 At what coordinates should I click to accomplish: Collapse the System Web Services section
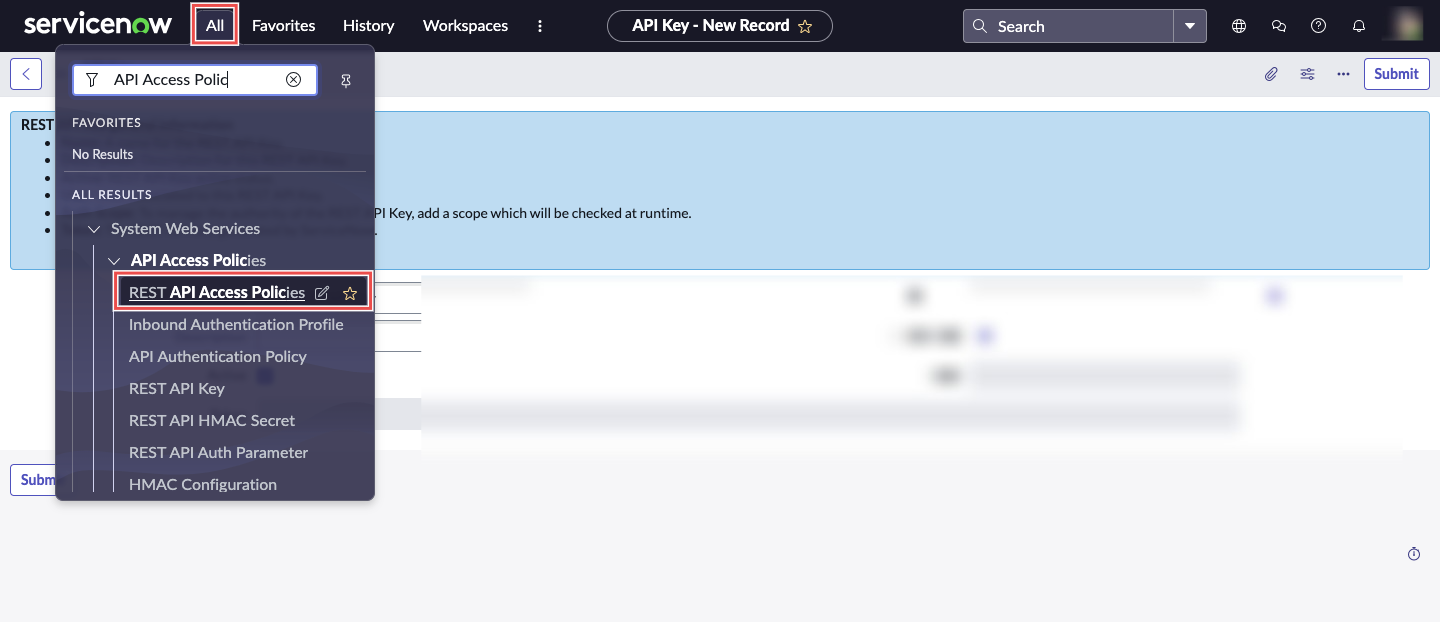[x=93, y=229]
